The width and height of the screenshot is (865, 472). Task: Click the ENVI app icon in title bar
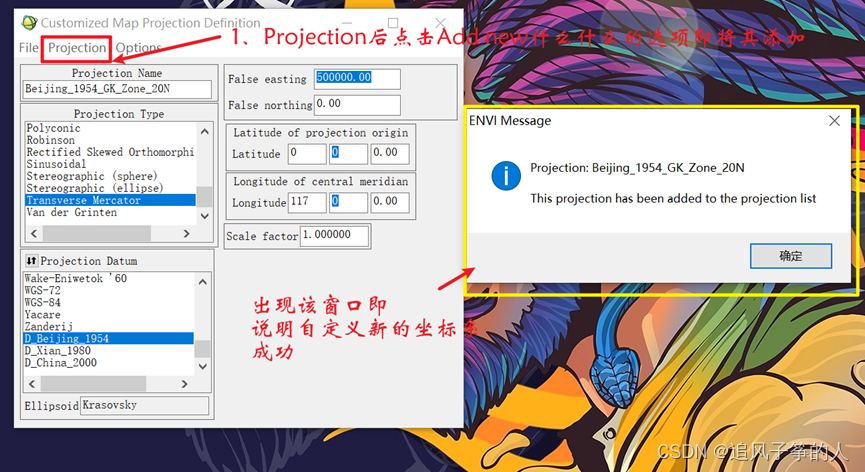tap(29, 23)
